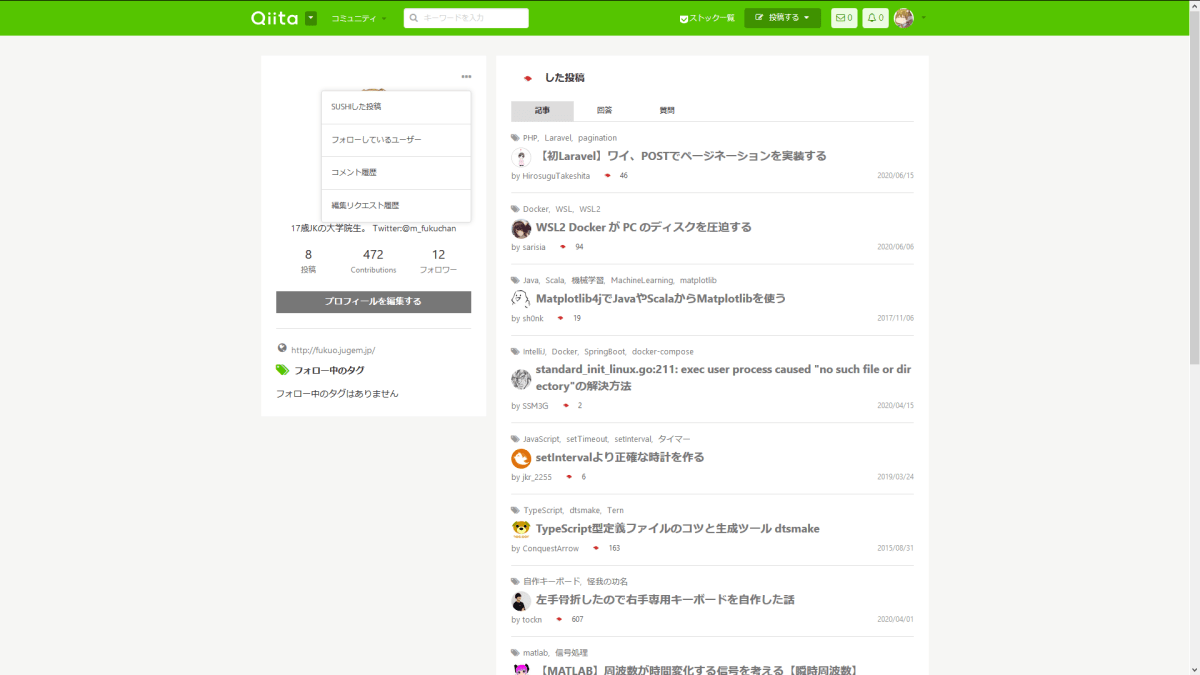The width and height of the screenshot is (1200, 675).
Task: Click the タイマー tag
Action: [x=674, y=439]
